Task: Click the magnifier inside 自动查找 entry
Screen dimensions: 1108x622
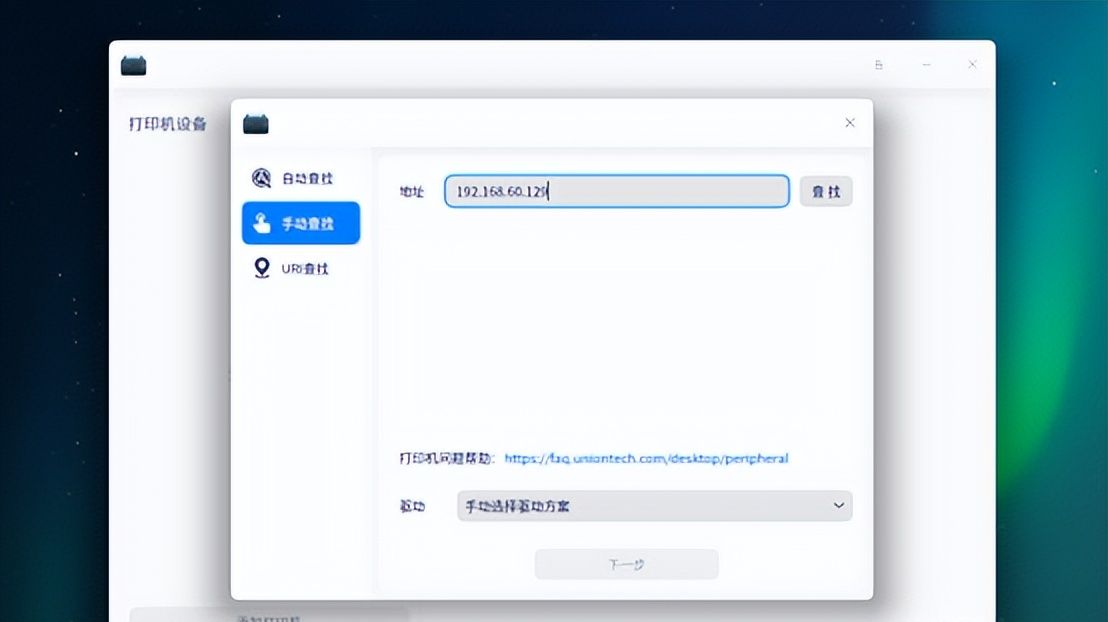Action: pos(259,177)
